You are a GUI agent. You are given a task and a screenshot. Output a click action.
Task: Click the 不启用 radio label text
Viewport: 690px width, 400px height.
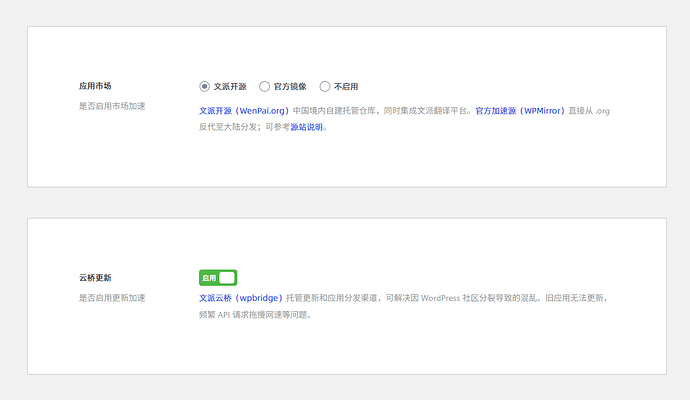[346, 87]
